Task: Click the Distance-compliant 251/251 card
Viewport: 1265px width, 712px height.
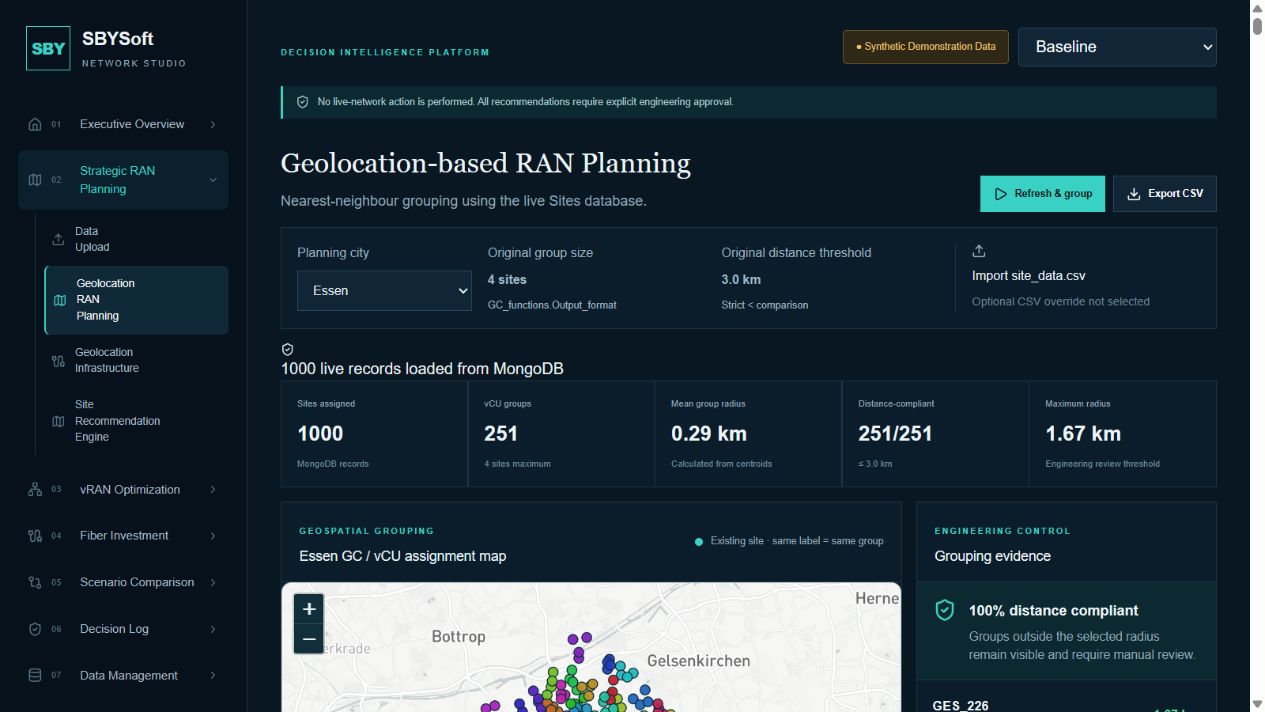Action: click(x=936, y=433)
